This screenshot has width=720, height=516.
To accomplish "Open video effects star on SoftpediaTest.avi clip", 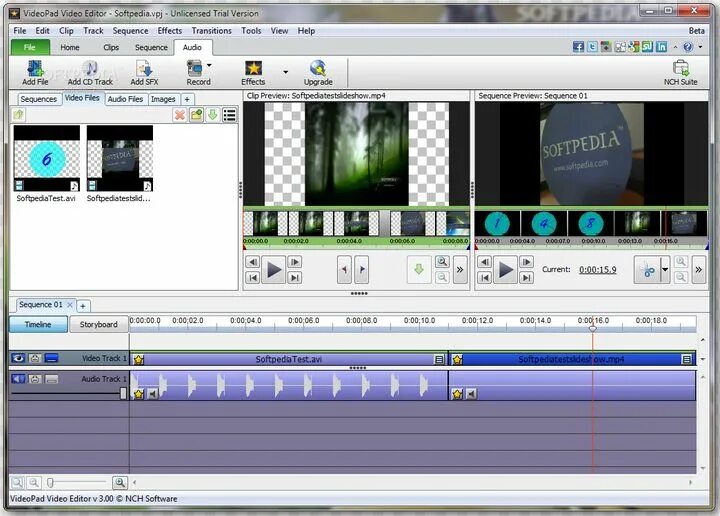I will coord(138,359).
